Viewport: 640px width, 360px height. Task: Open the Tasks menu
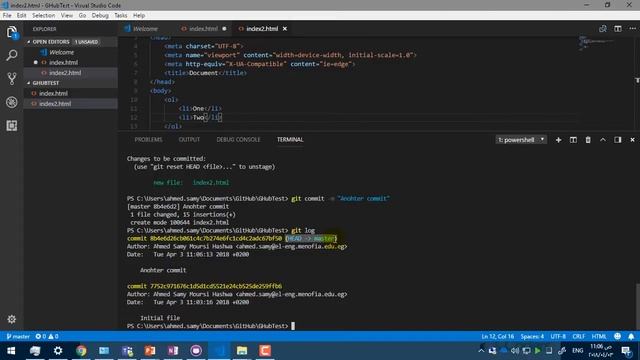tap(120, 16)
